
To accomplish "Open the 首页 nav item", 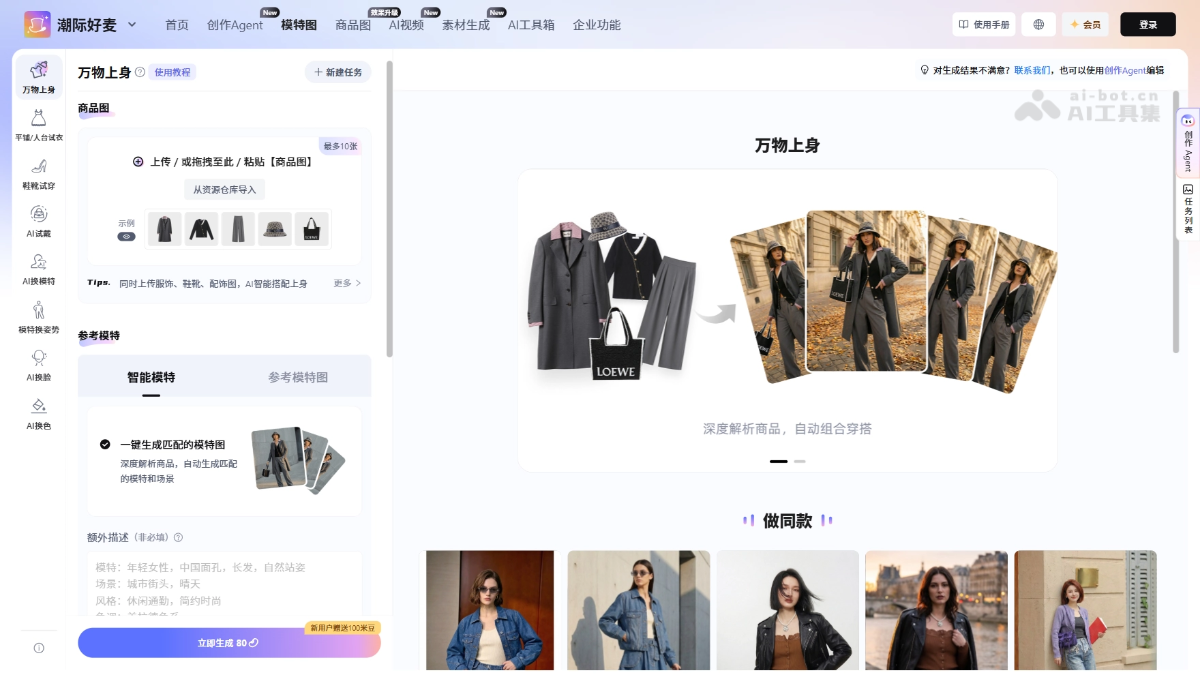I will pyautogui.click(x=177, y=25).
